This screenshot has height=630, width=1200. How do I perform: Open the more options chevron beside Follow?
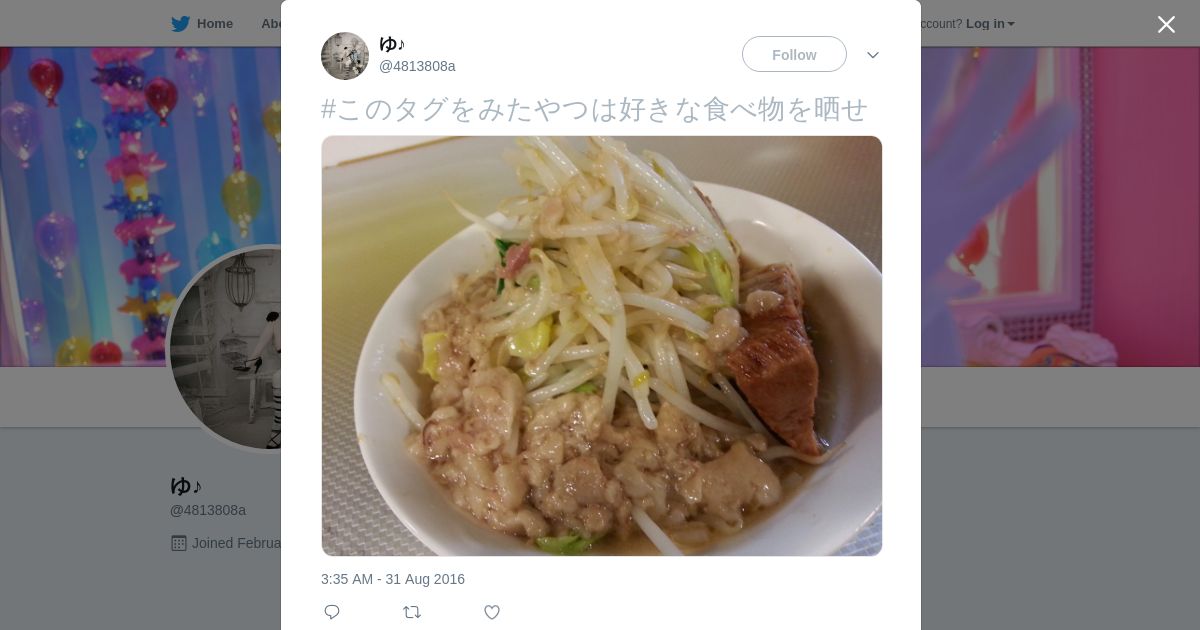tap(873, 55)
